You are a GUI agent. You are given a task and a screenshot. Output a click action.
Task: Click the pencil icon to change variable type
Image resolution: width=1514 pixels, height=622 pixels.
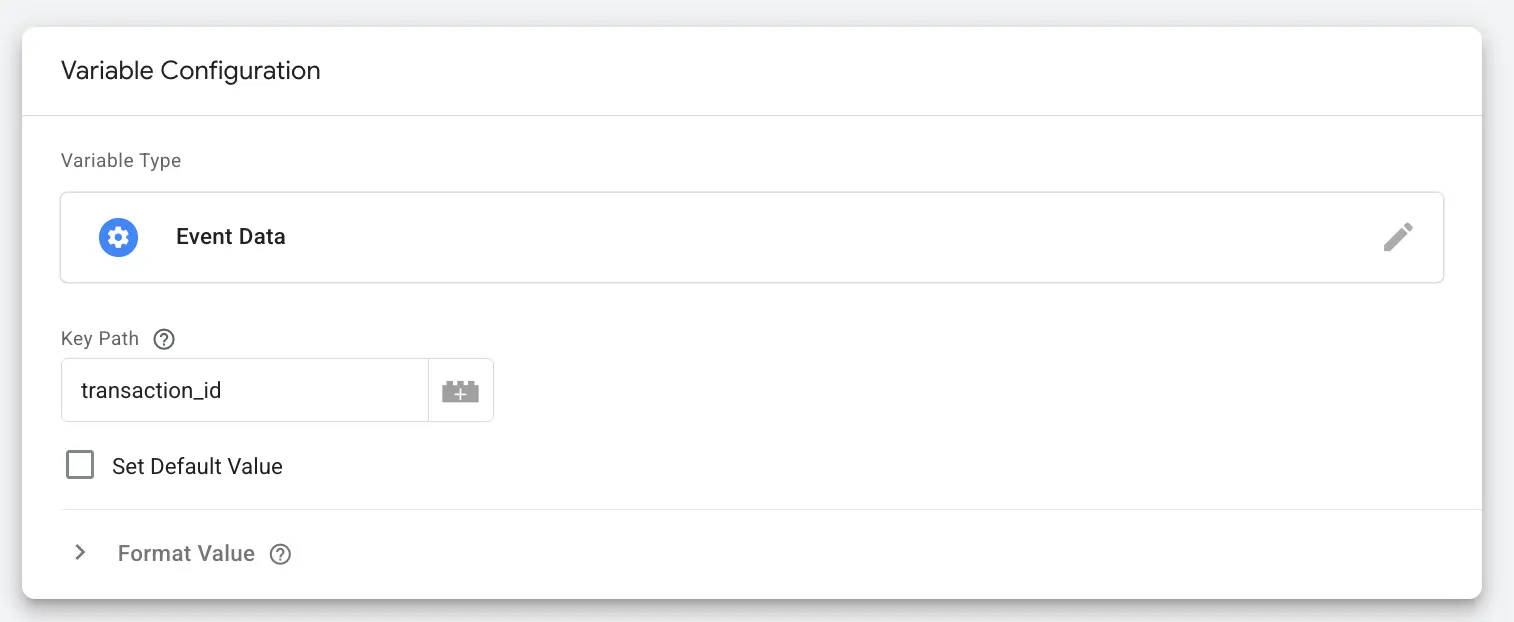(x=1397, y=237)
